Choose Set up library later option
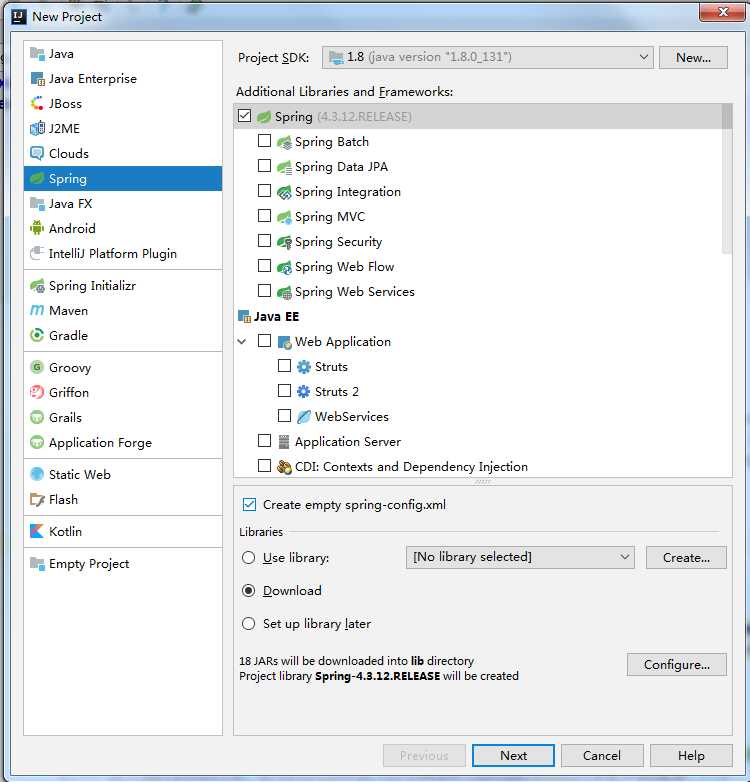 coord(248,623)
